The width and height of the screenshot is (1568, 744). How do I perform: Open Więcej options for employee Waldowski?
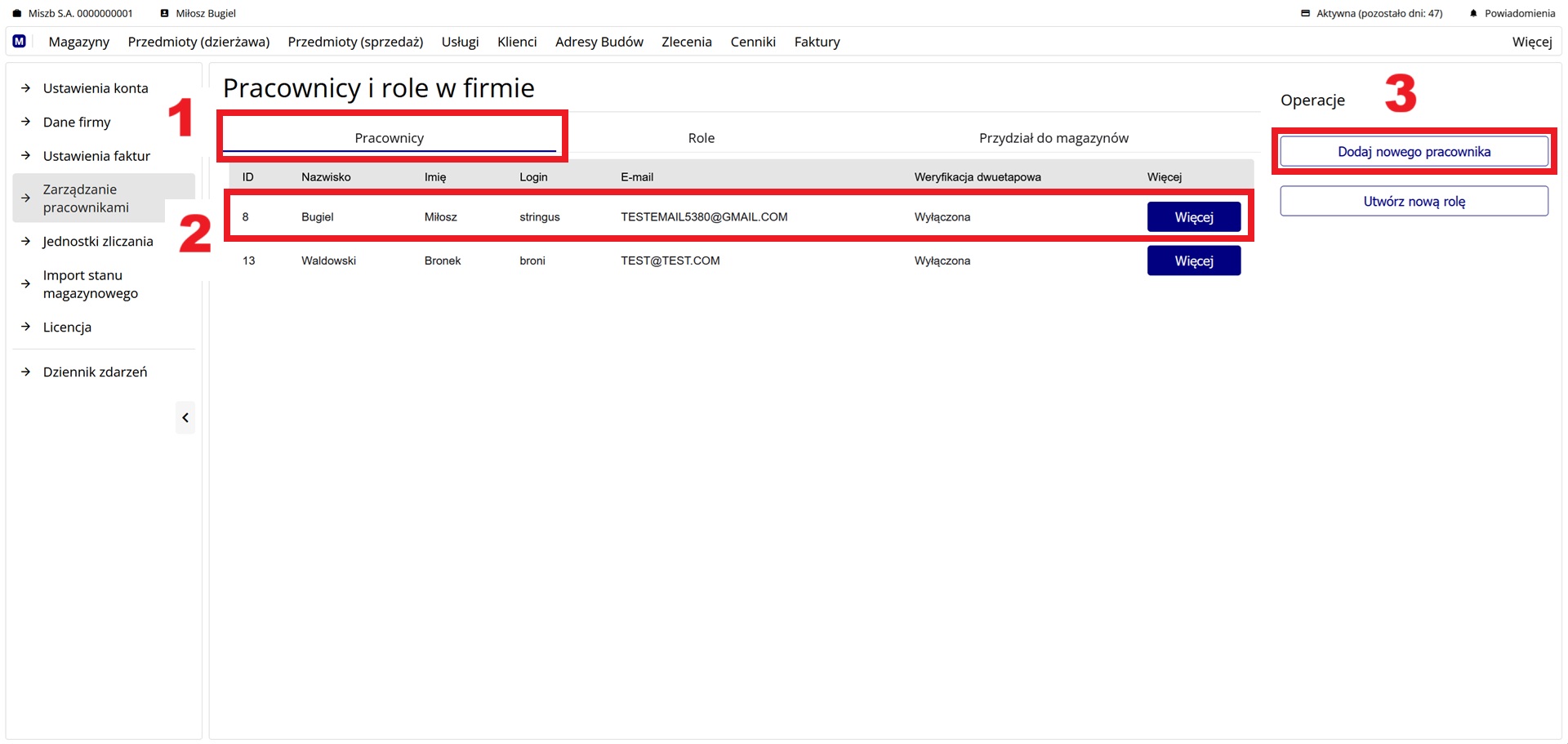point(1193,261)
